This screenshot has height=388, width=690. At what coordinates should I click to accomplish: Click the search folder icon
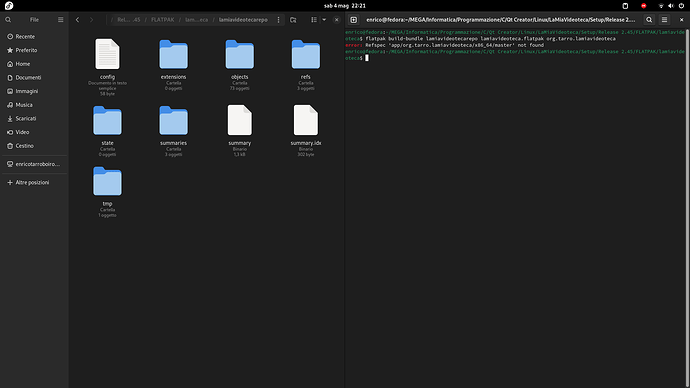point(293,20)
